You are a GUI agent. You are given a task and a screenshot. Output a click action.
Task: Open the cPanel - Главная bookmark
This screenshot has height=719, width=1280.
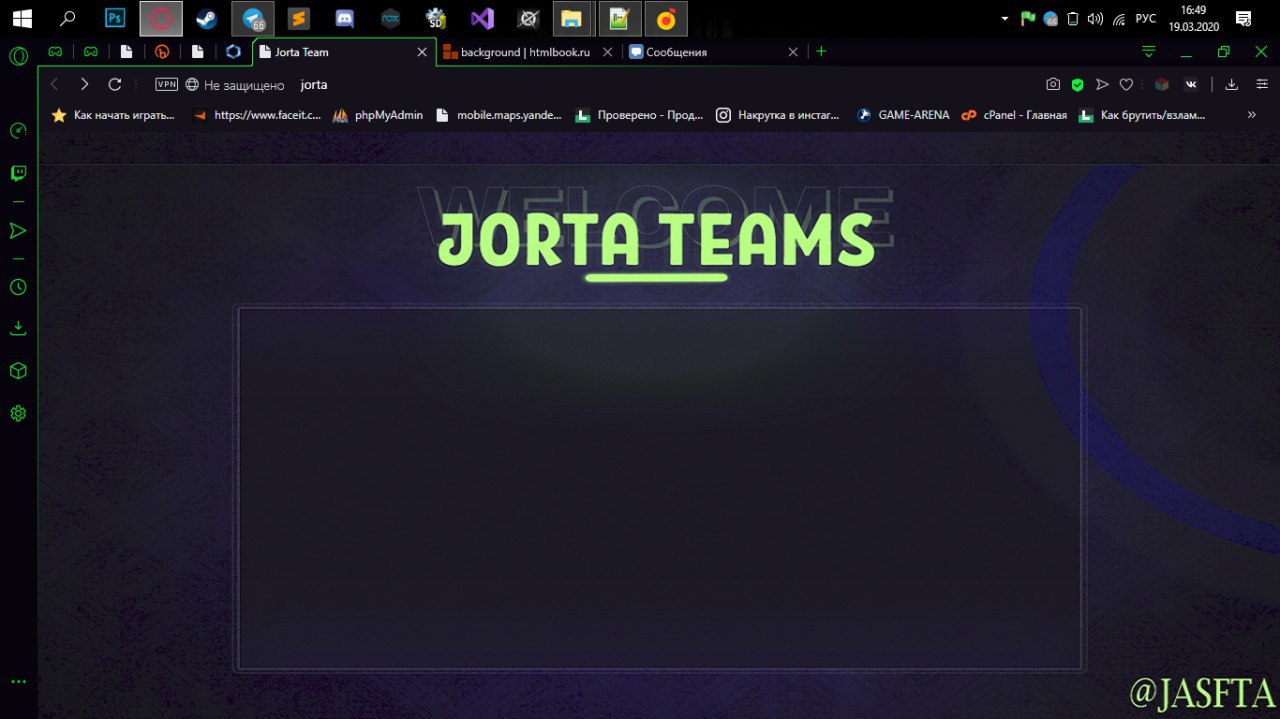click(x=1014, y=115)
